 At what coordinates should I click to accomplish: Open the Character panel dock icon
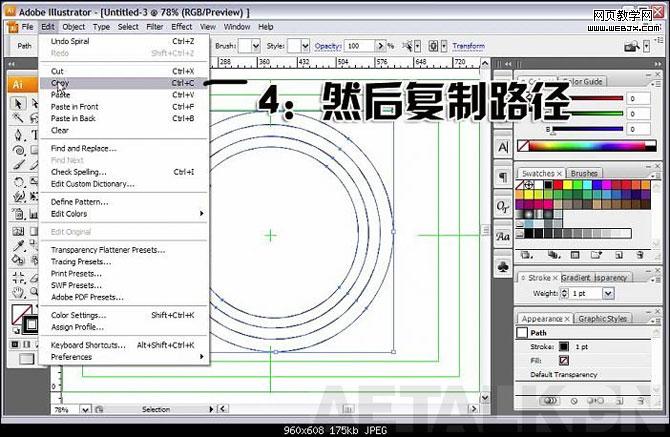coord(503,148)
